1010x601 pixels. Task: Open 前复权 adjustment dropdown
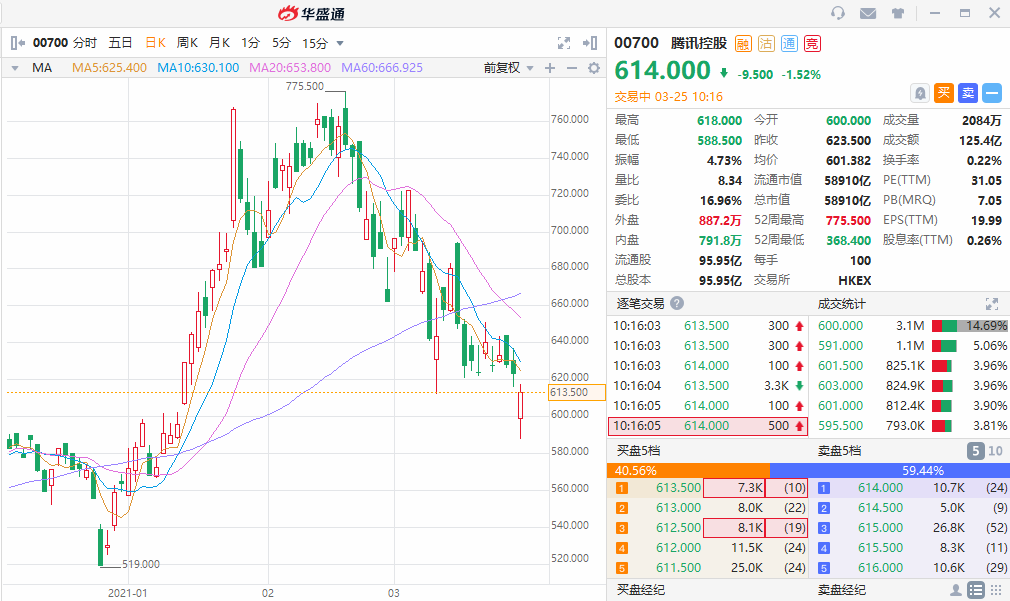point(506,68)
